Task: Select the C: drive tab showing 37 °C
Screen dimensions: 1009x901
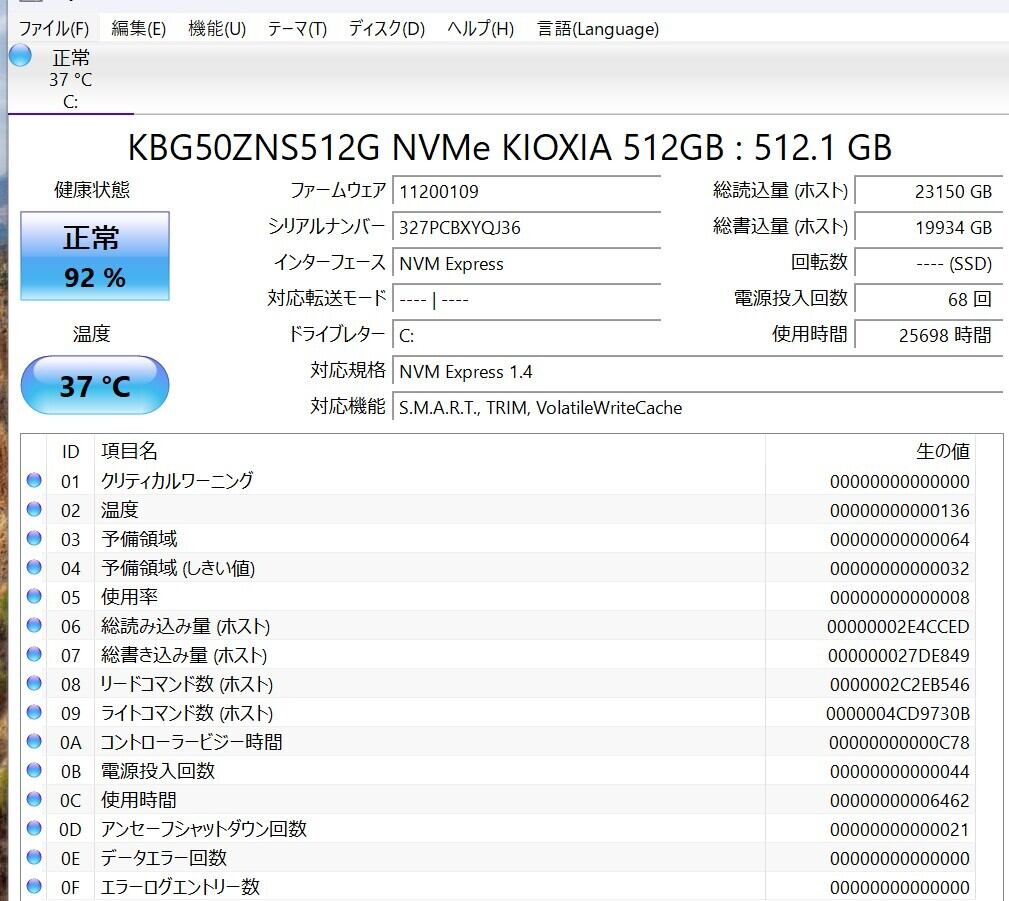Action: pyautogui.click(x=70, y=80)
